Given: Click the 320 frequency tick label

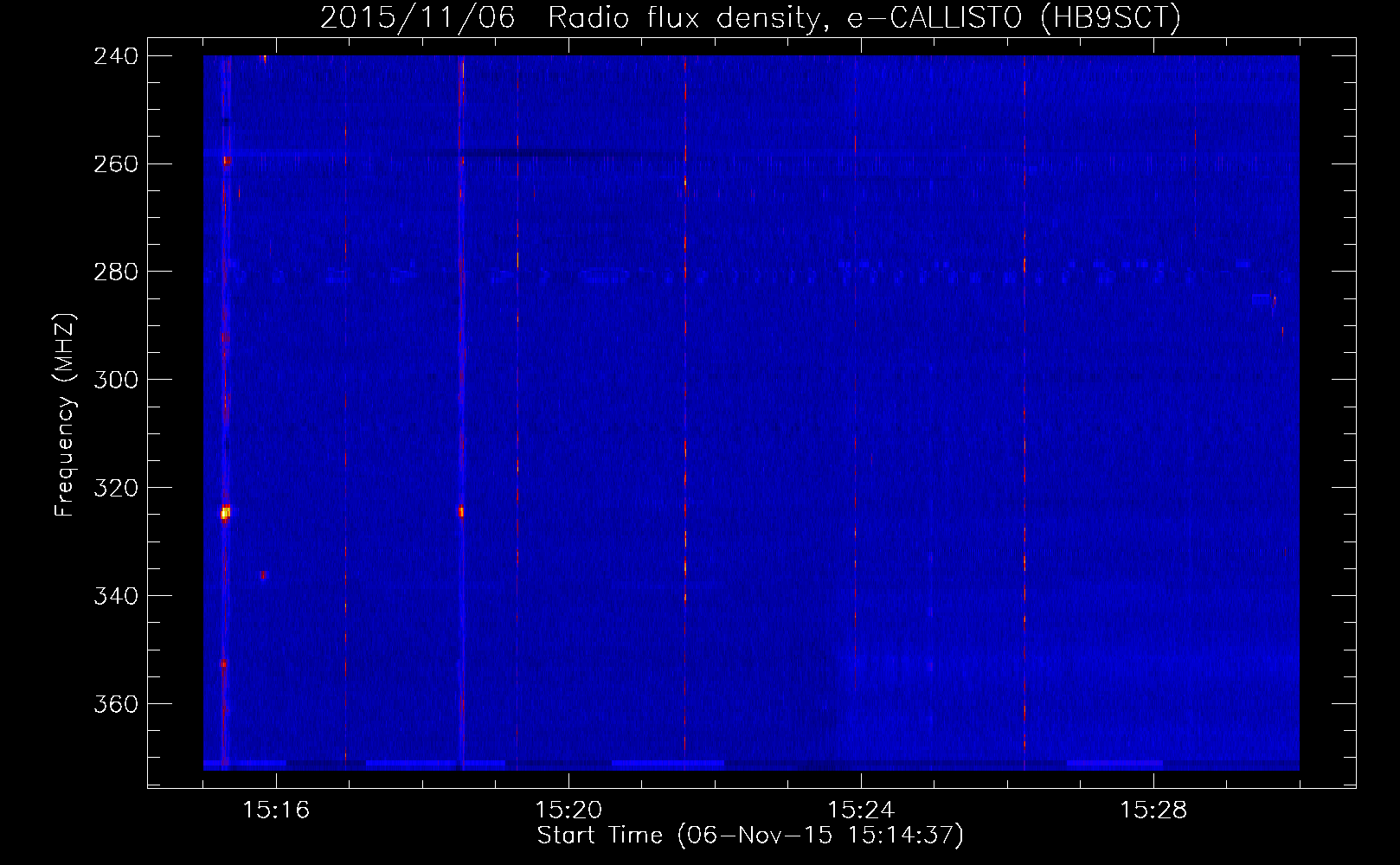Looking at the screenshot, I should point(116,489).
